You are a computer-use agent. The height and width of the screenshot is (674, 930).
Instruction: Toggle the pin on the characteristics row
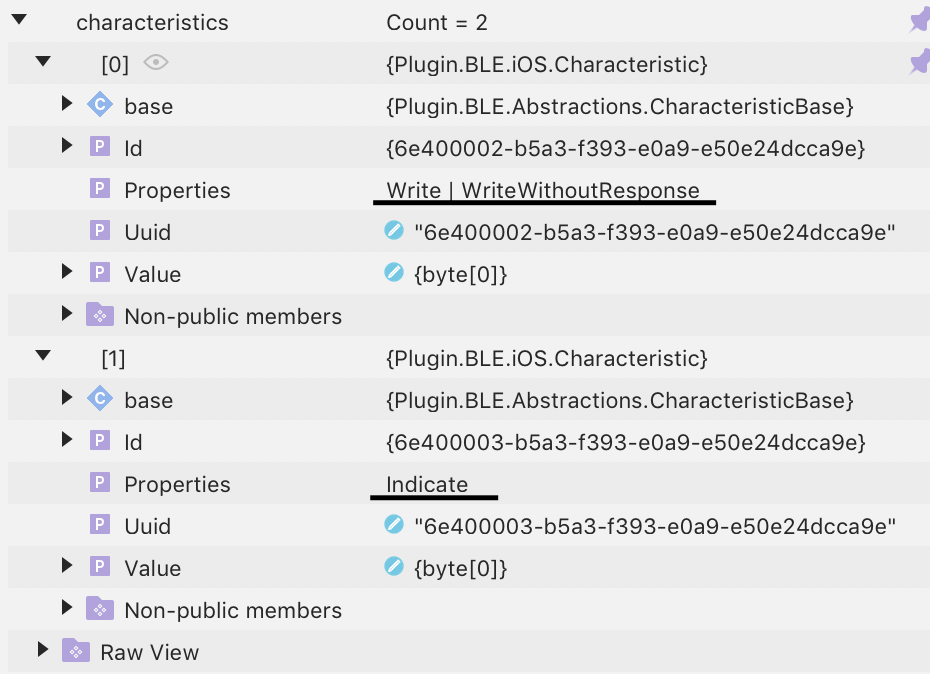(x=917, y=20)
